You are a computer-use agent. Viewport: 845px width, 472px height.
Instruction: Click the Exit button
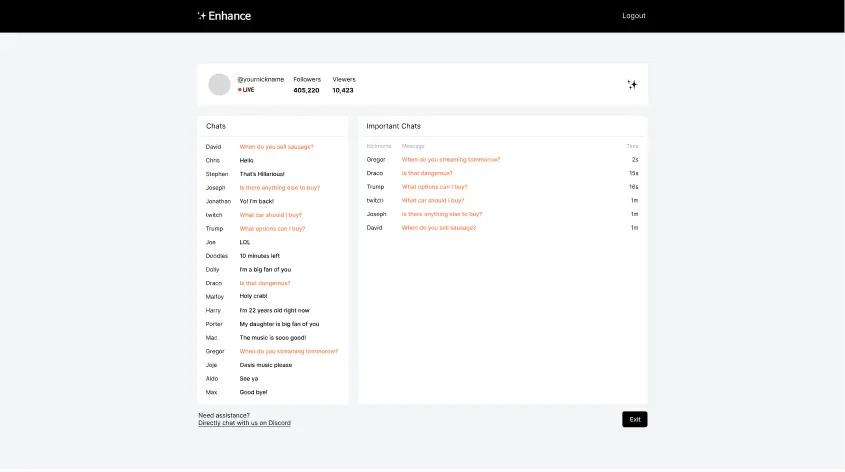coord(635,419)
